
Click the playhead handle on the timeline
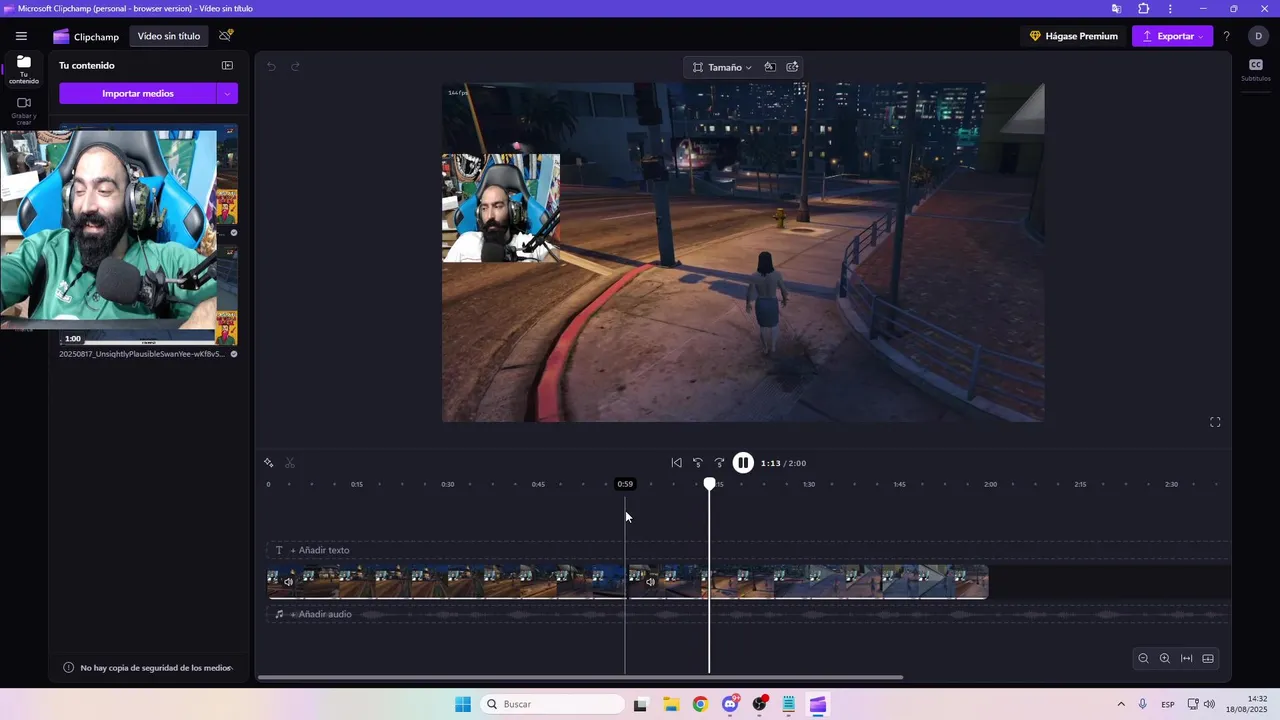click(709, 484)
